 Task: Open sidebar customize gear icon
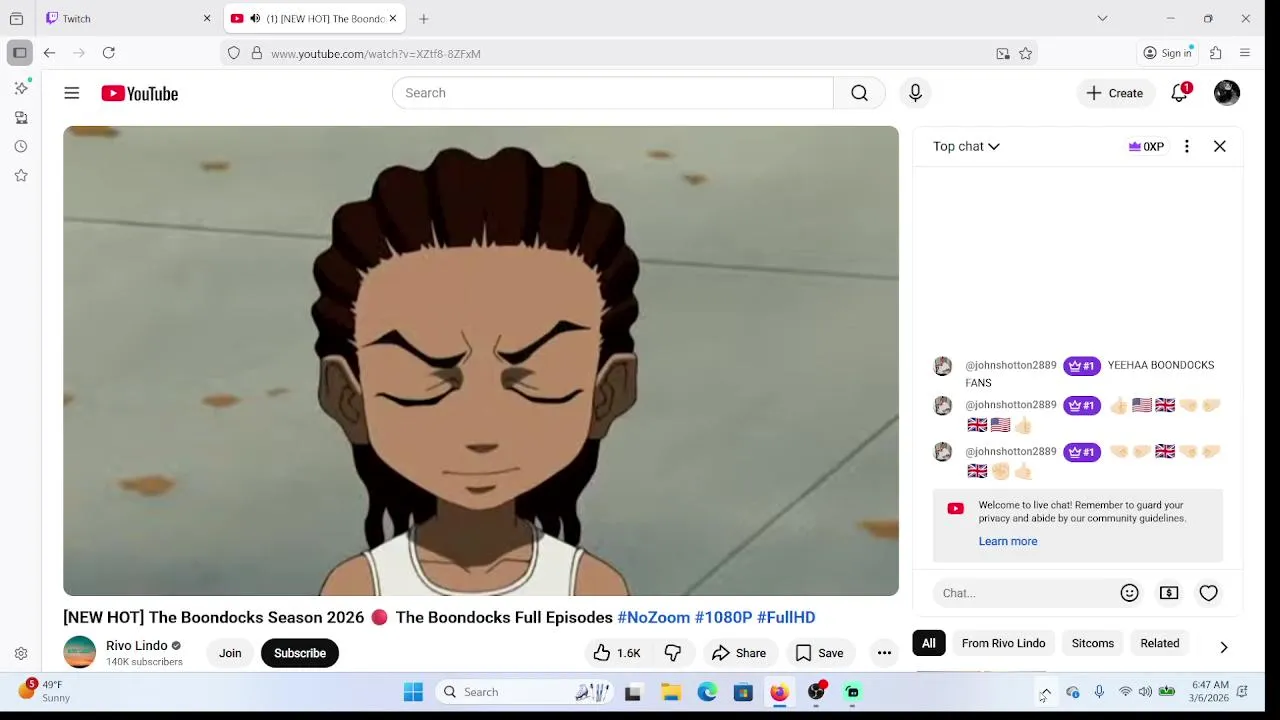coord(21,654)
